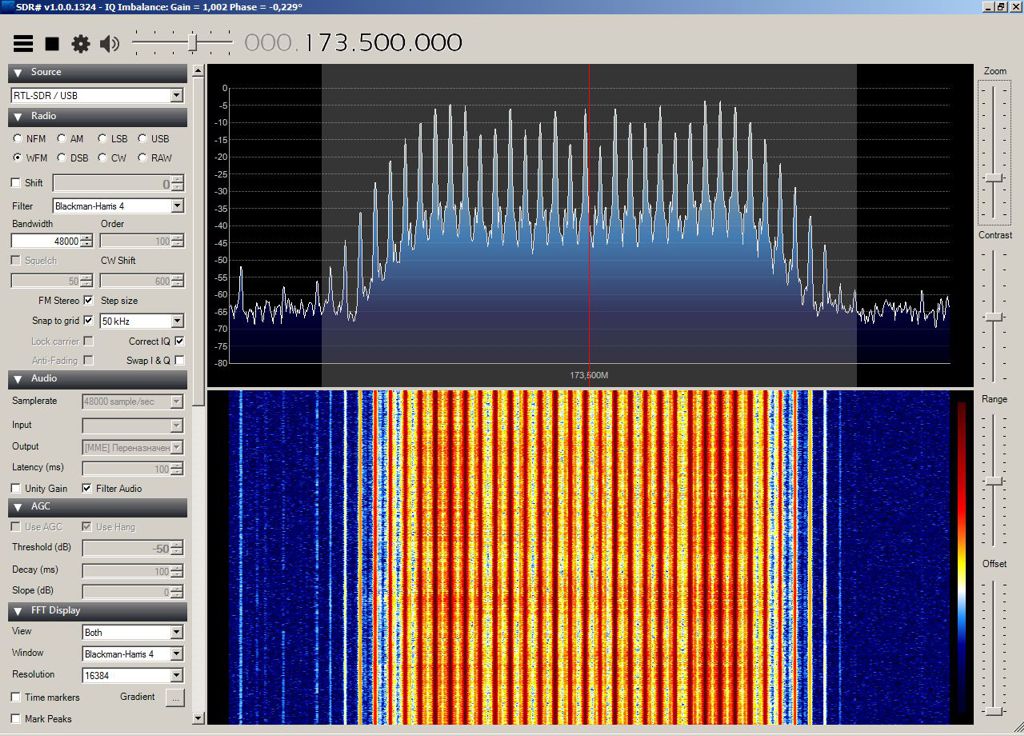Enable the Unity Gain checkbox
Image resolution: width=1024 pixels, height=736 pixels.
tap(16, 488)
